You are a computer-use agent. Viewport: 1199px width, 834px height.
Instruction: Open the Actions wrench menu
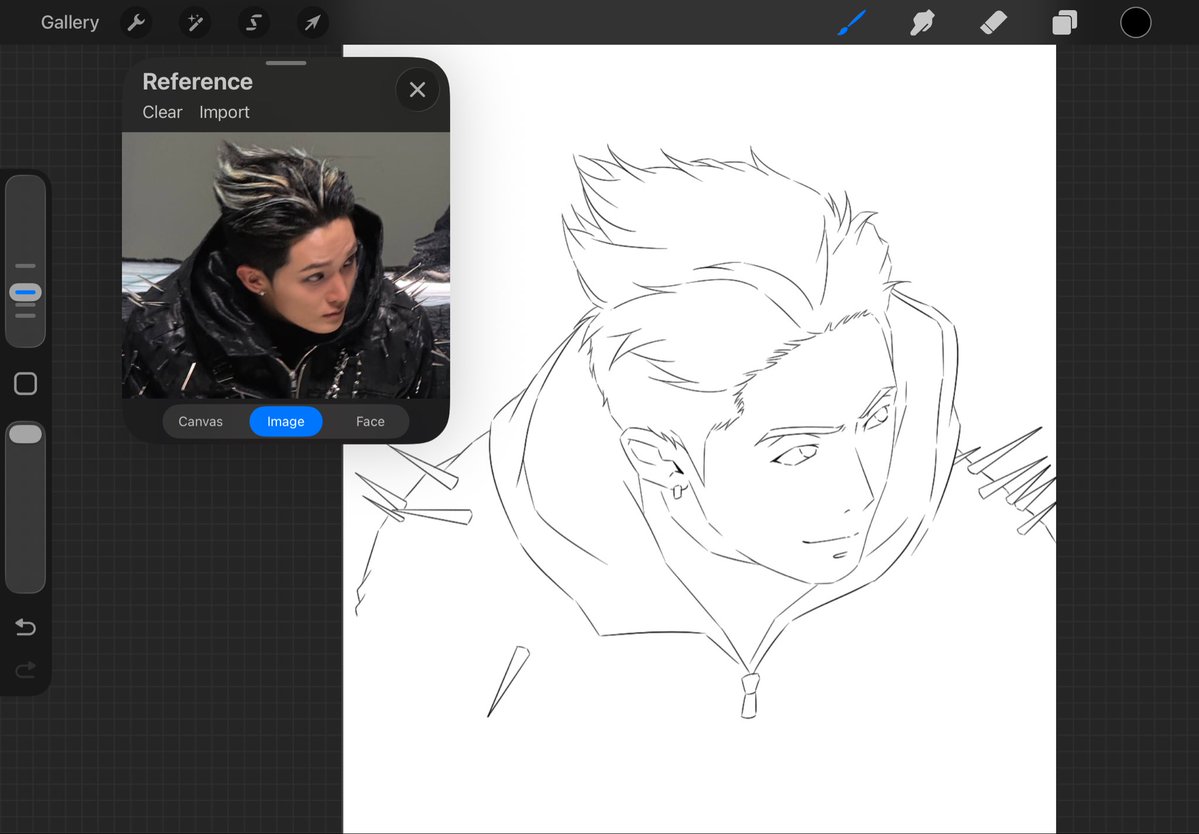(x=136, y=23)
